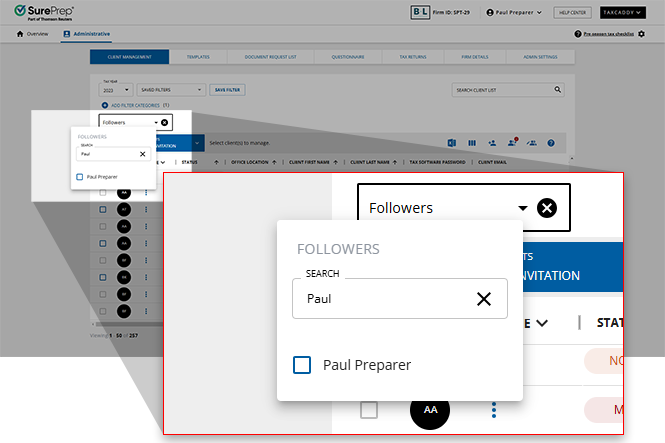Expand the TaxCaddy dropdown button

point(622,13)
